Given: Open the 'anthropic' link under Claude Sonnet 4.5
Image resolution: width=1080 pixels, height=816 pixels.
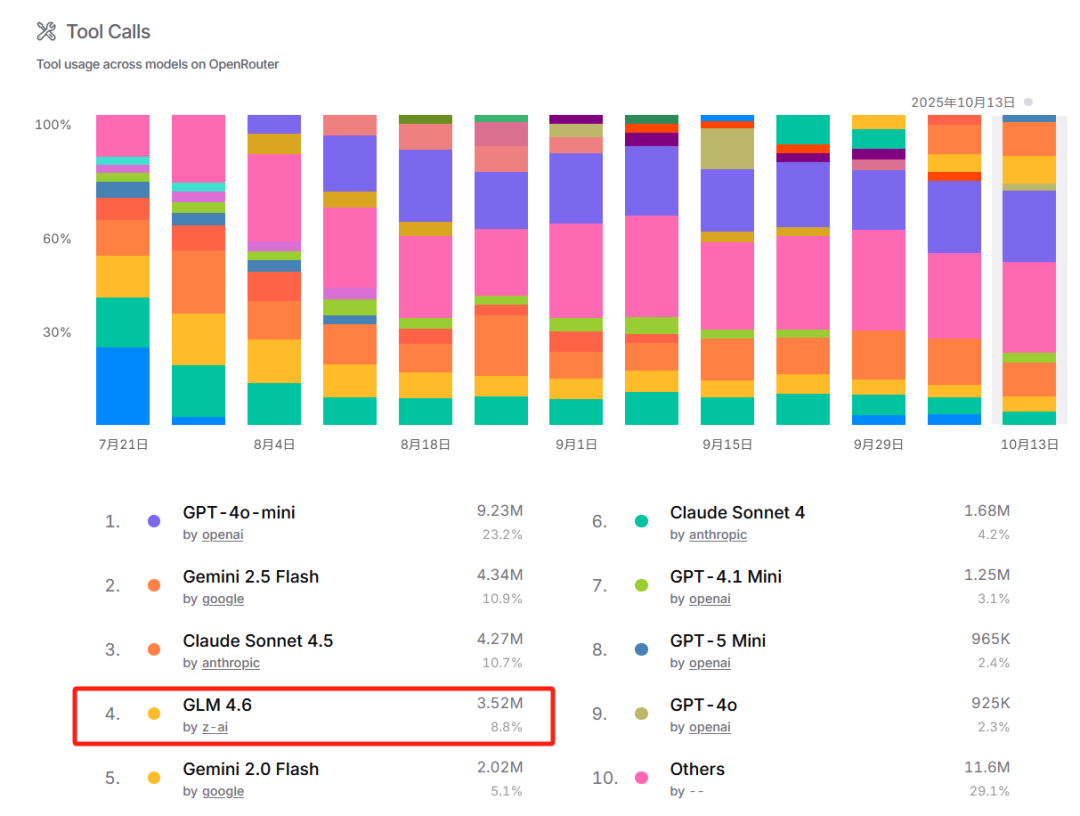Looking at the screenshot, I should pos(231,662).
